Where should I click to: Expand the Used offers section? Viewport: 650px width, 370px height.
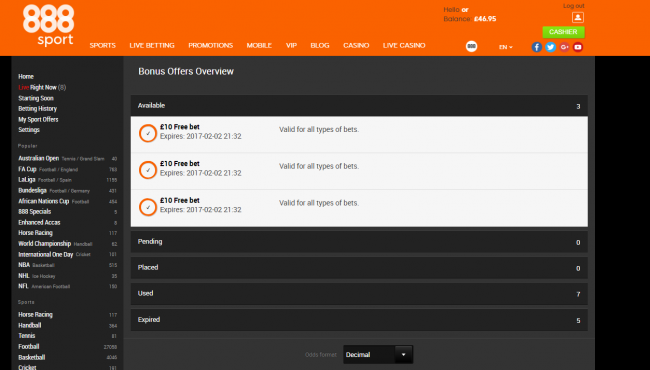359,294
